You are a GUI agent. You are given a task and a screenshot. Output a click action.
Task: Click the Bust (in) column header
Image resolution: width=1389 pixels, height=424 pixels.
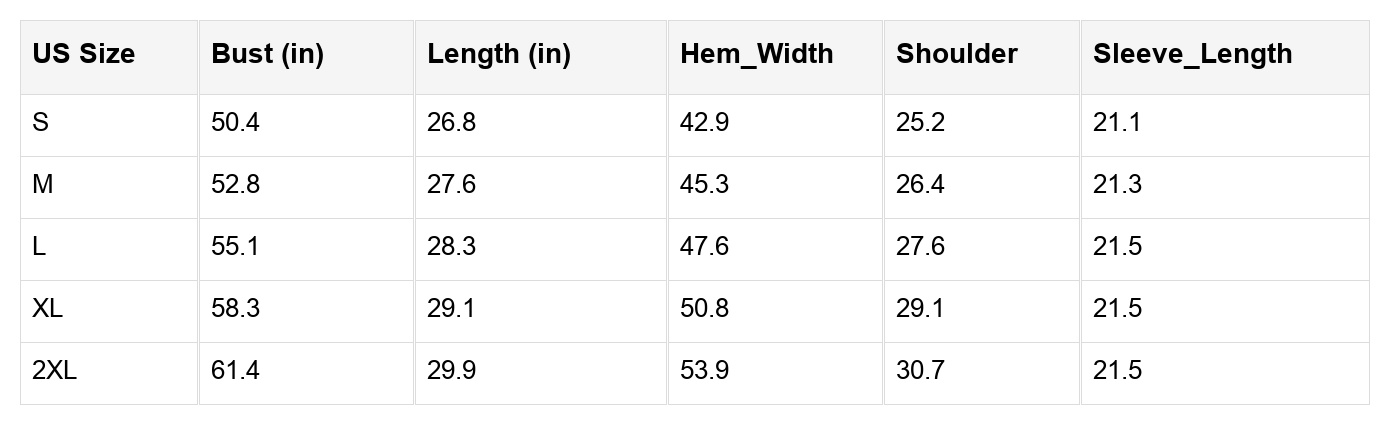(x=267, y=54)
